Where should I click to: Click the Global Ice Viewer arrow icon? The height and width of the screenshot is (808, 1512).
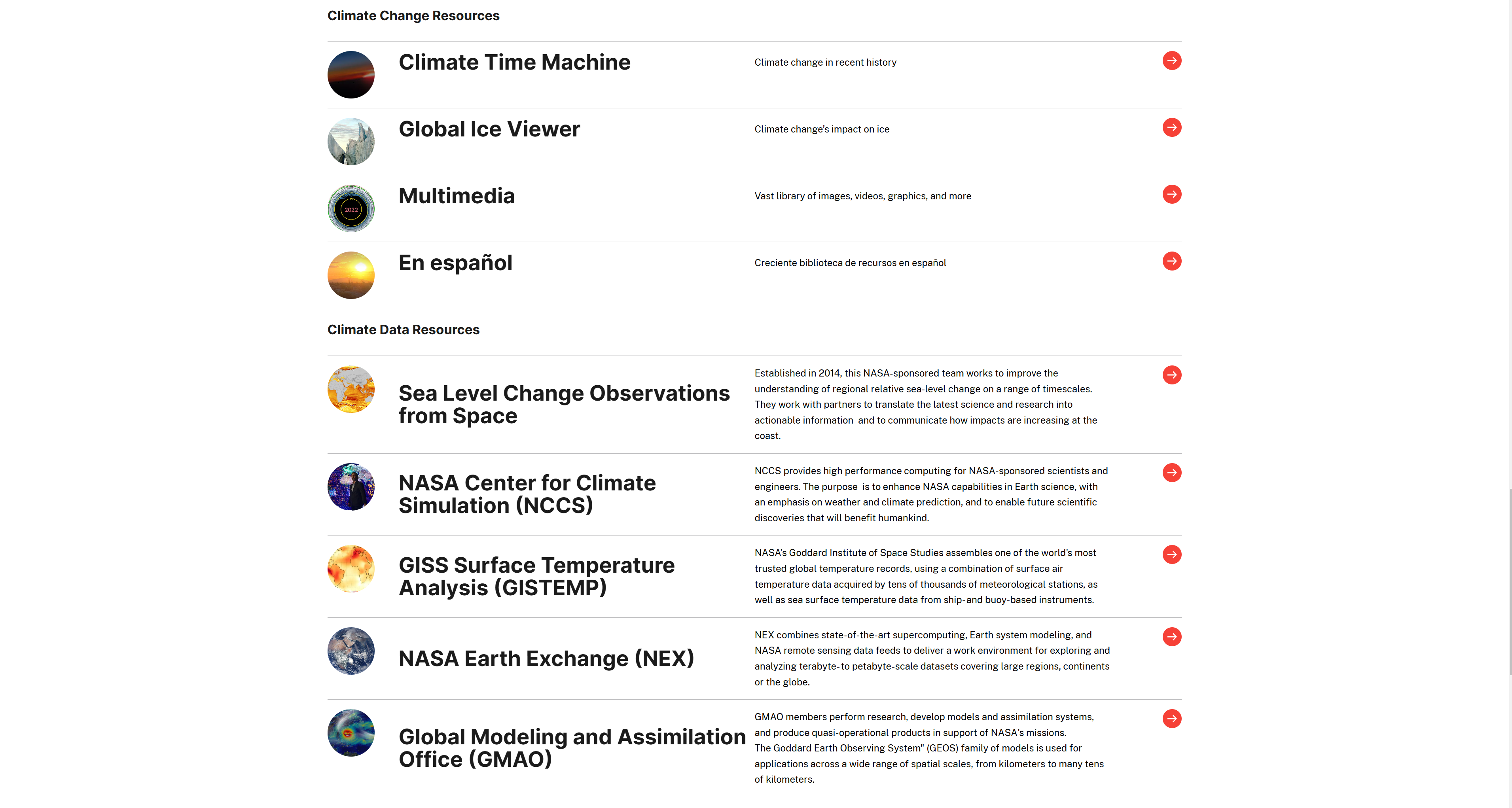pyautogui.click(x=1172, y=128)
